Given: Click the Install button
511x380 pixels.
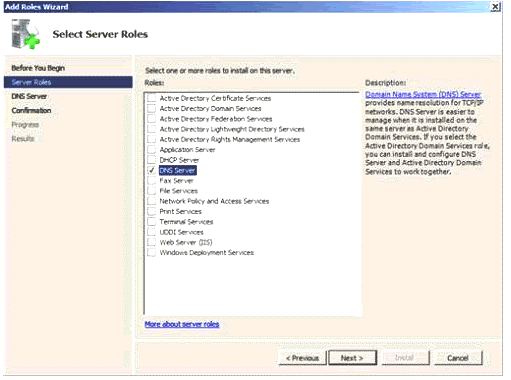Looking at the screenshot, I should point(405,358).
